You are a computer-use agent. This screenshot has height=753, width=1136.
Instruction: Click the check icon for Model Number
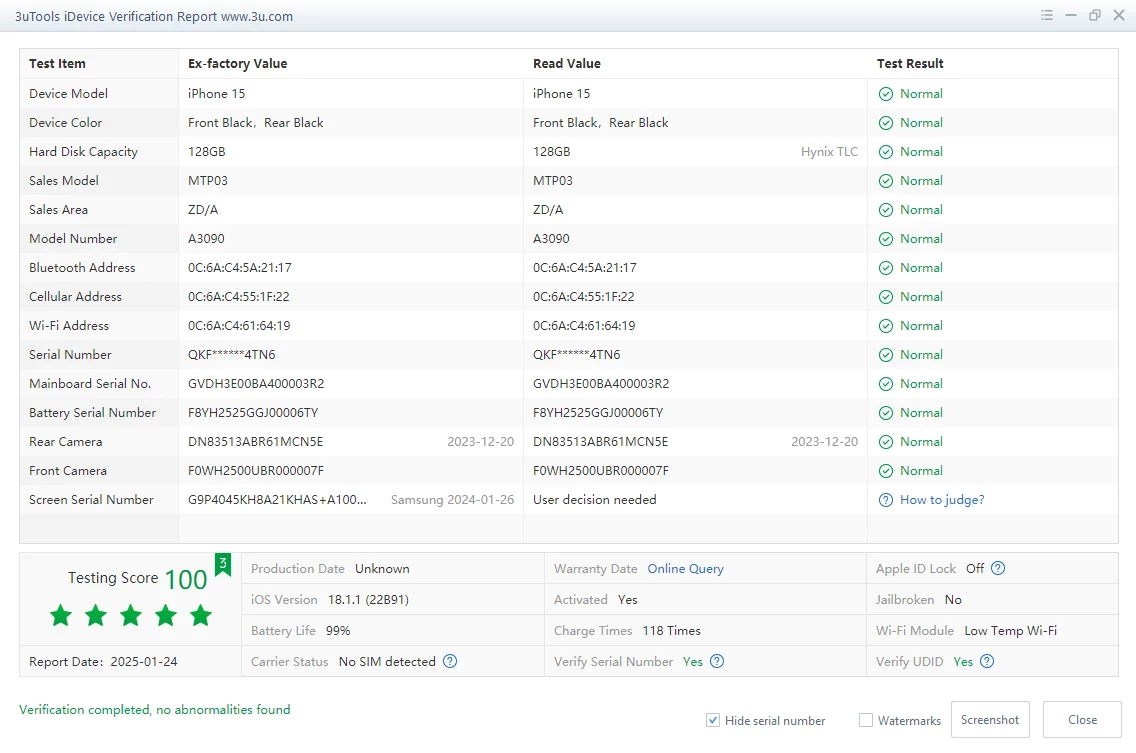tap(885, 239)
